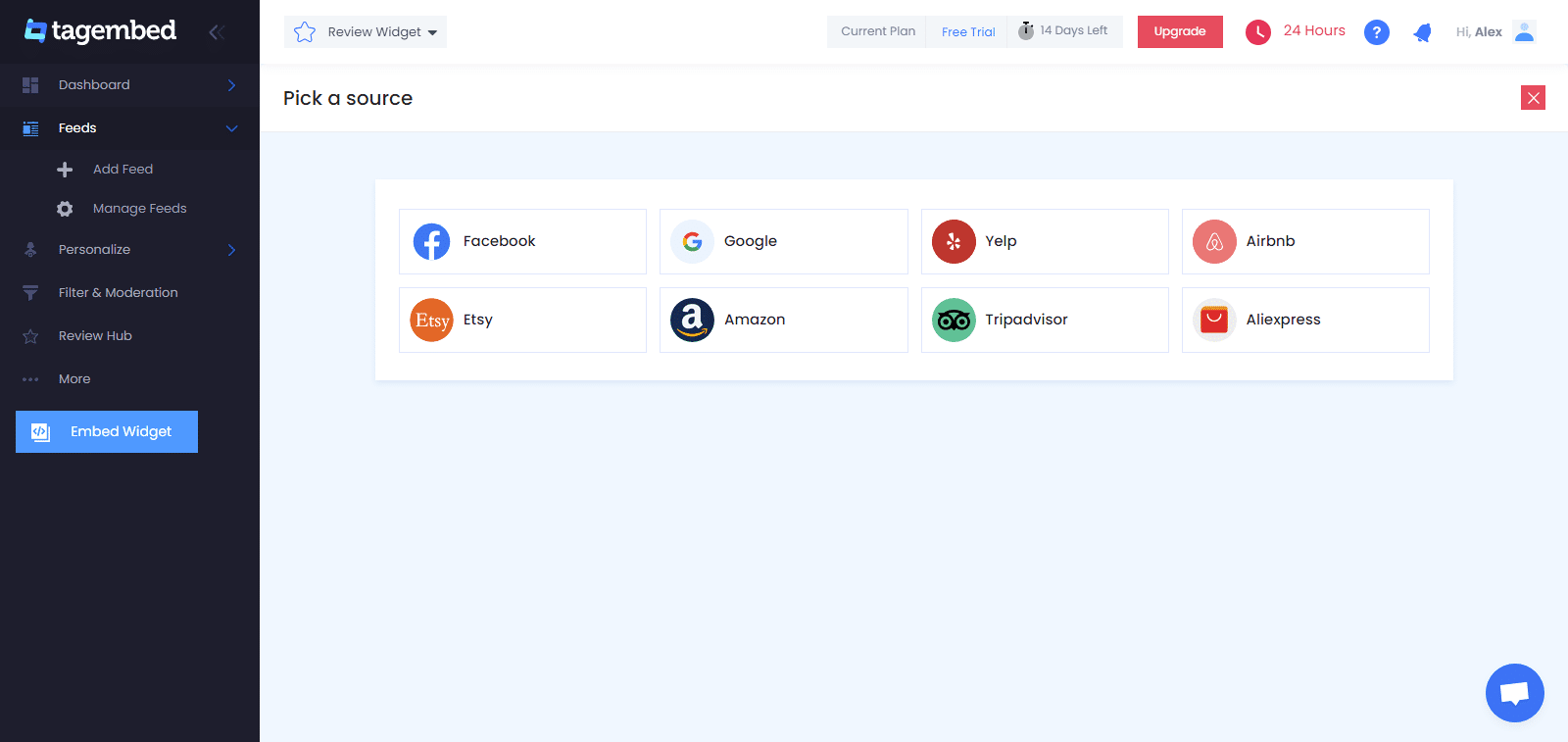Open the live chat bubble

pos(1515,693)
